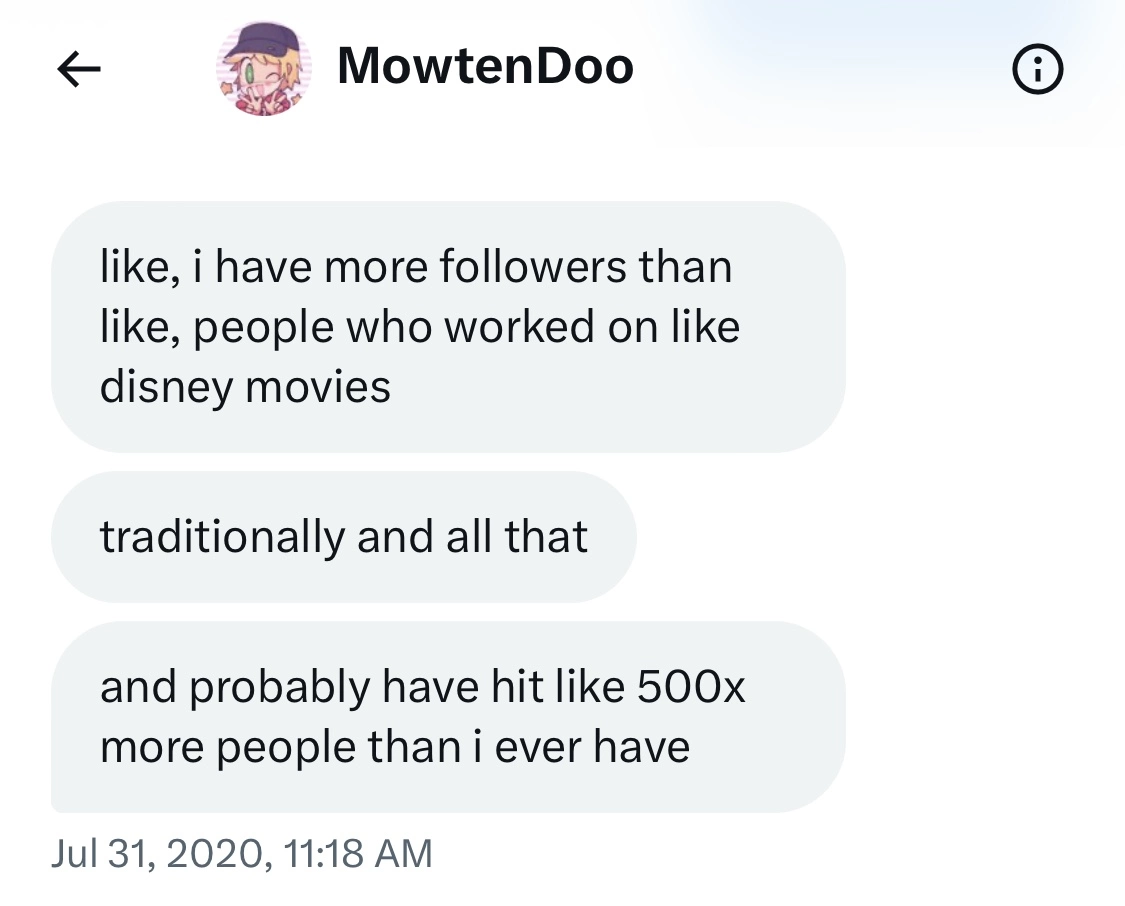Click the MowtenDoo username in the header
This screenshot has height=906, width=1125.
(x=485, y=66)
